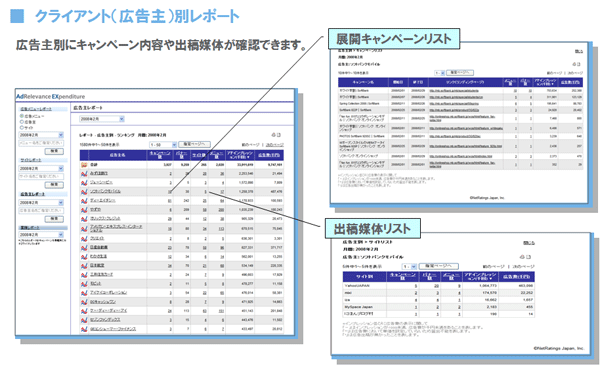The image size is (600, 383).
Task: Click export icon in main ranking report
Action: [x=279, y=135]
